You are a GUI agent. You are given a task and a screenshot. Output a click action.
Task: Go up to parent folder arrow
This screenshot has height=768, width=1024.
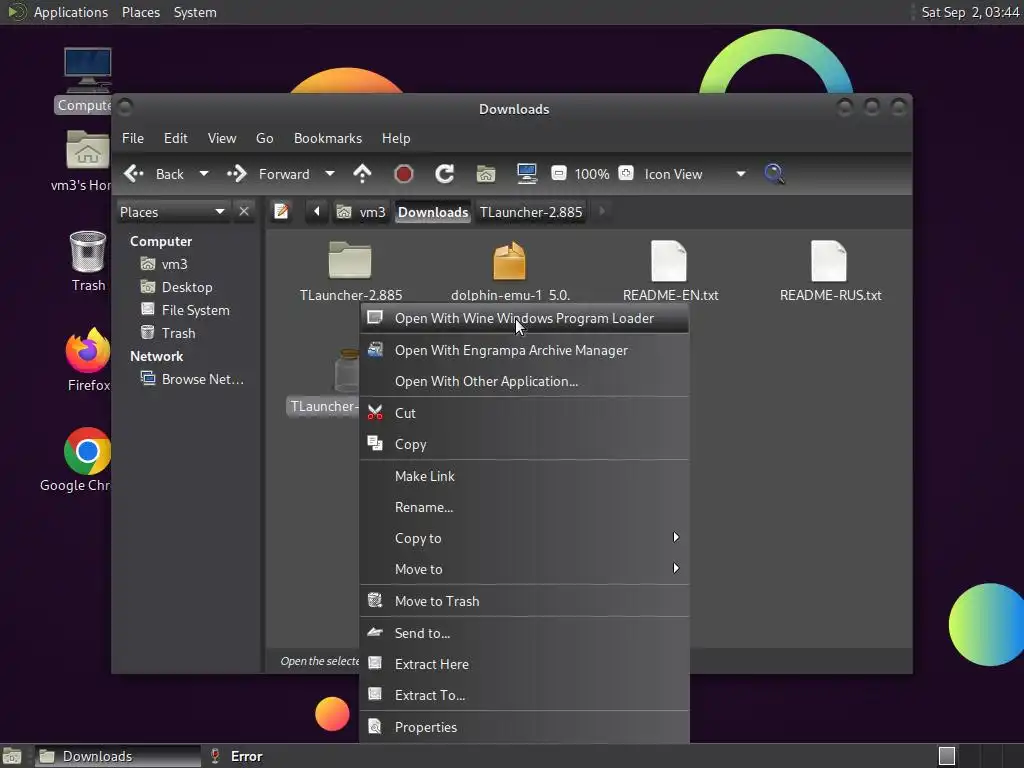(362, 174)
